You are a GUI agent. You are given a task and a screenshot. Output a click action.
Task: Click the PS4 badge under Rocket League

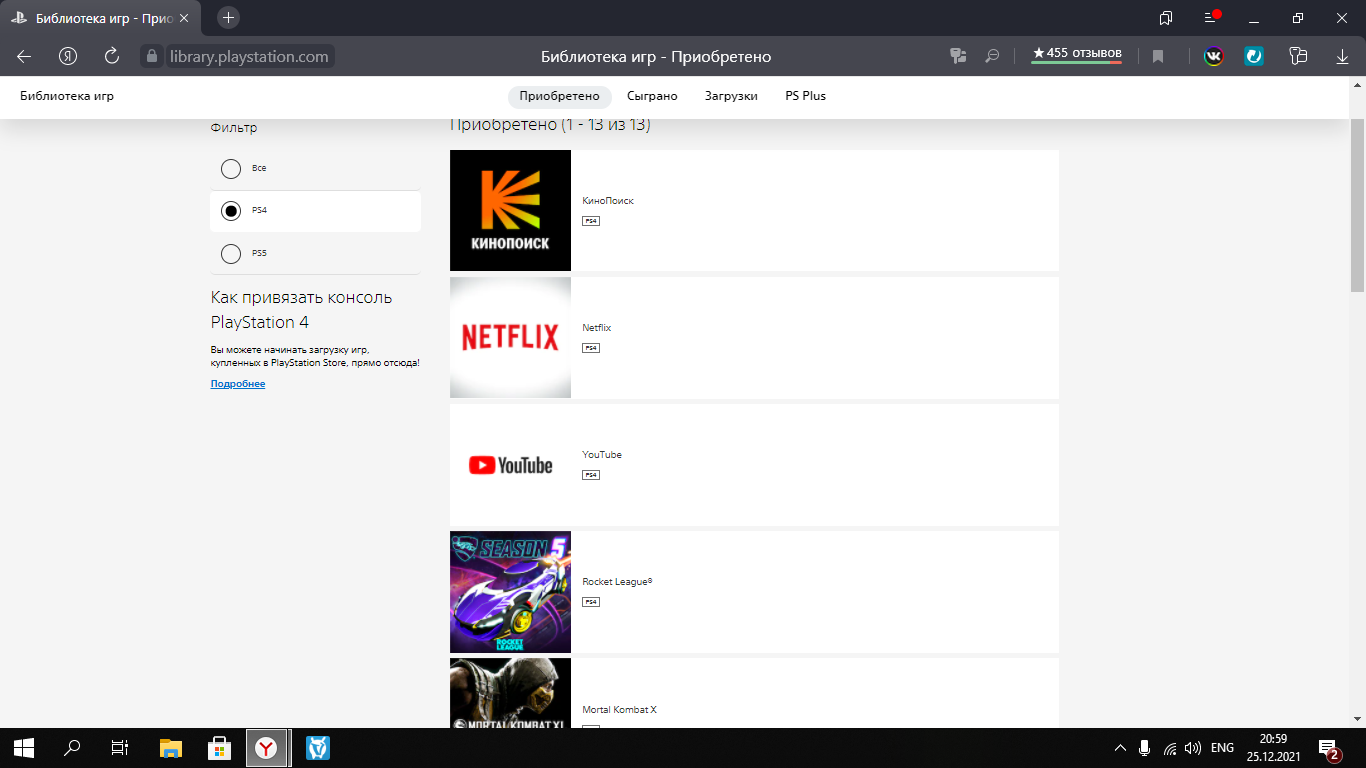[591, 602]
